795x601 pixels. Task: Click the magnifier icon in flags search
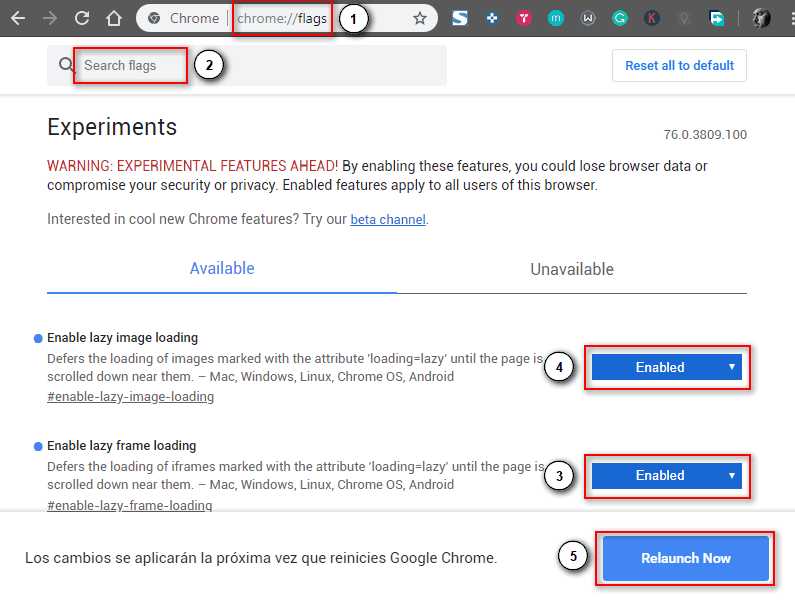click(66, 65)
